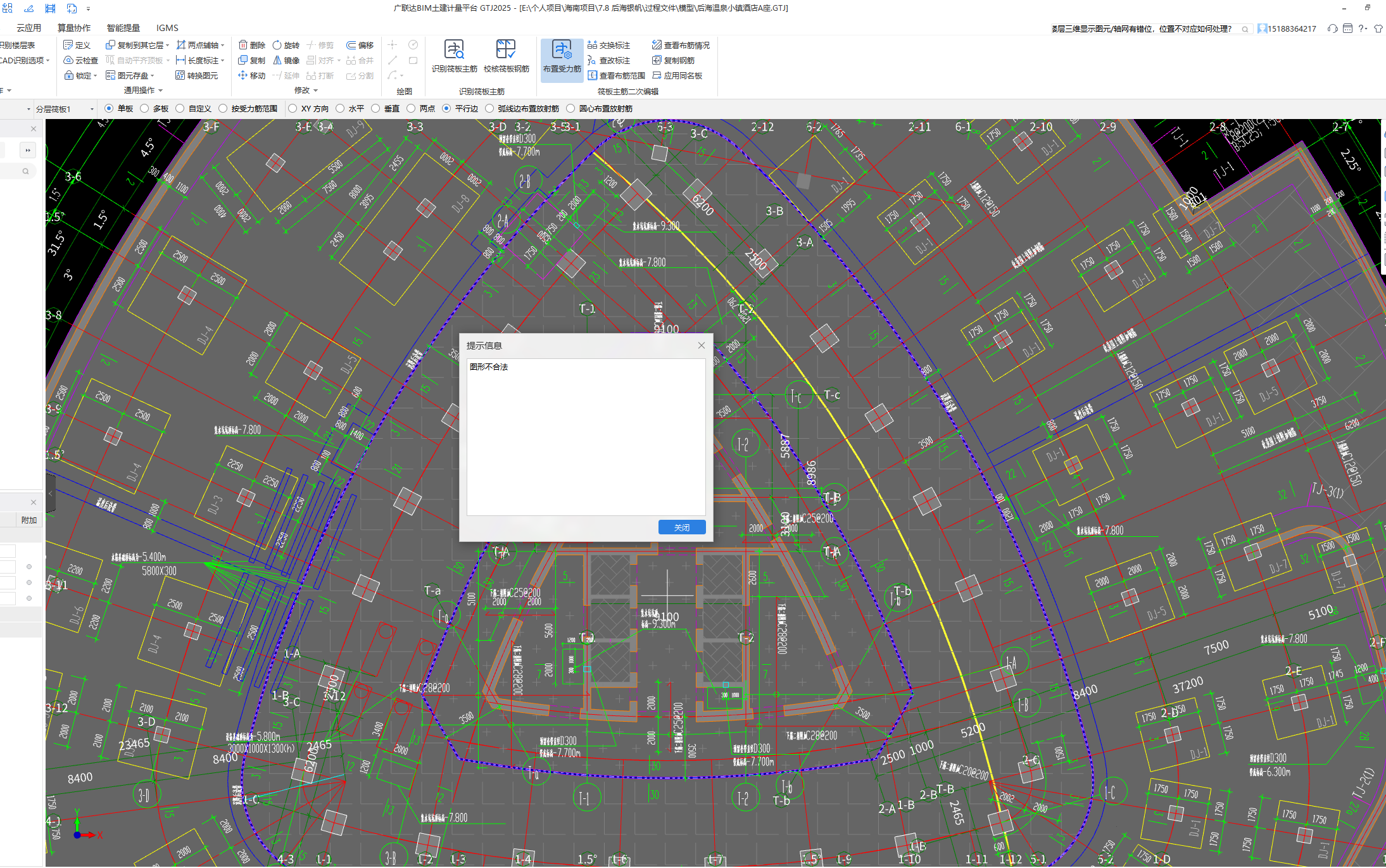Select the 垂直 radio option
The width and height of the screenshot is (1386, 868).
(x=375, y=108)
